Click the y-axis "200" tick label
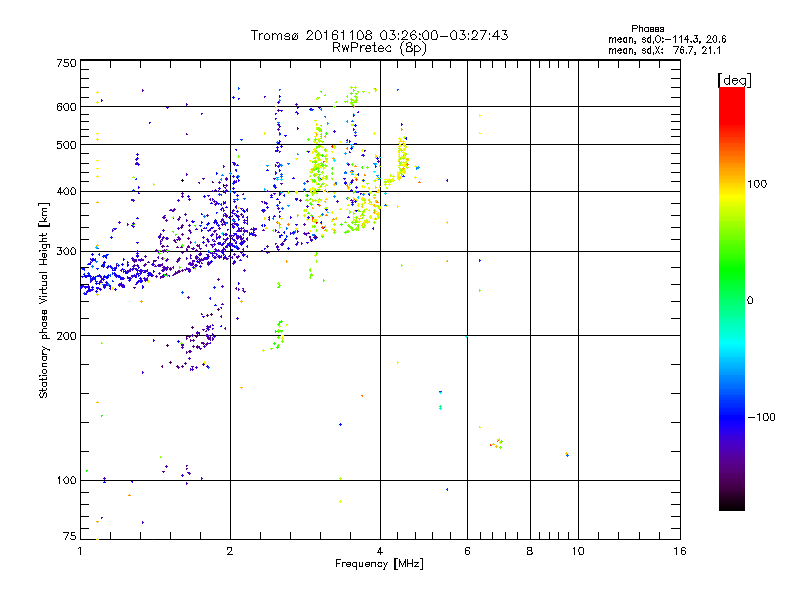The image size is (800, 600). pyautogui.click(x=67, y=336)
